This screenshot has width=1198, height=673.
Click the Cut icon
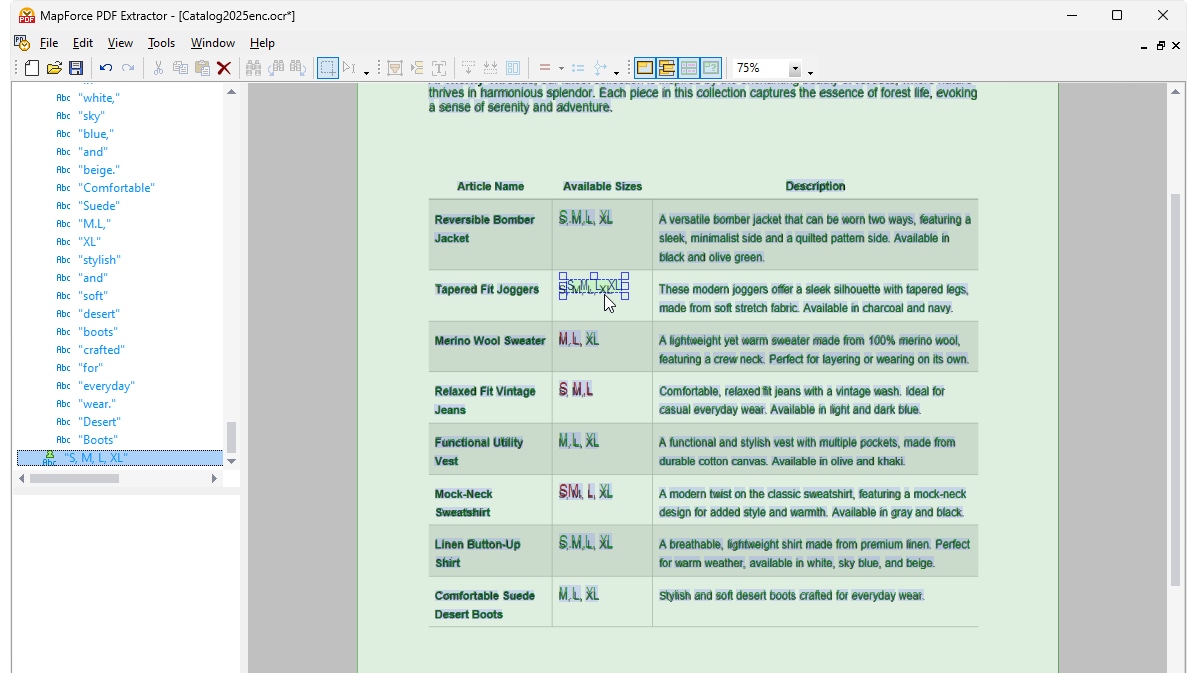coord(157,68)
